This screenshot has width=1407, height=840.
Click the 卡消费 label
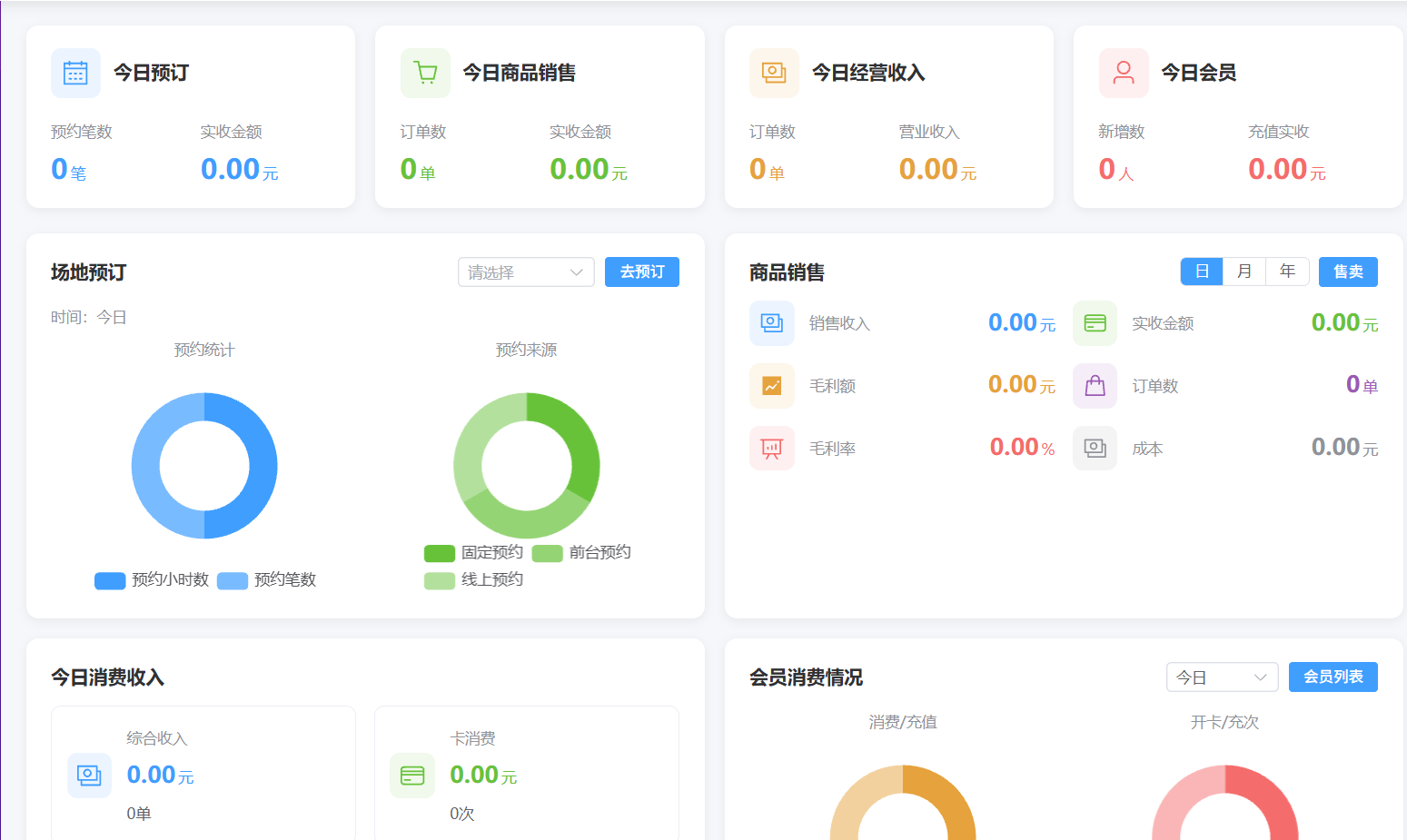click(x=473, y=738)
